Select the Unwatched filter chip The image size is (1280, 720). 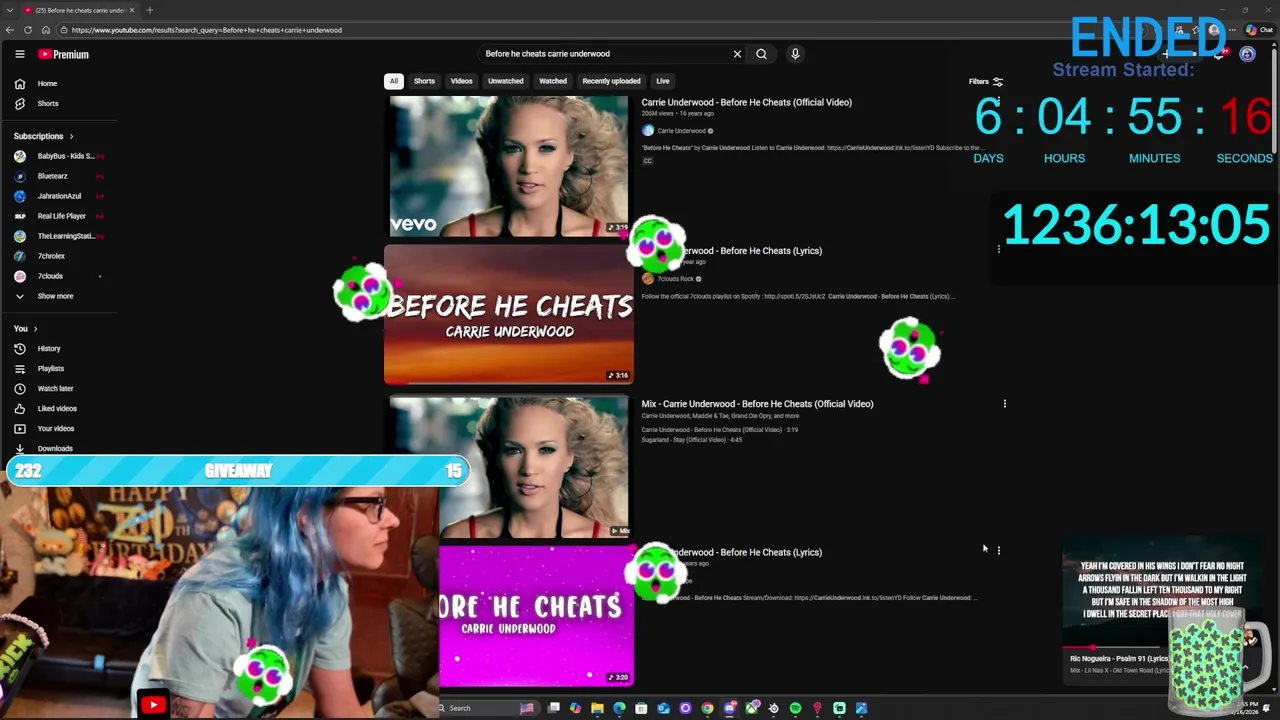[505, 81]
